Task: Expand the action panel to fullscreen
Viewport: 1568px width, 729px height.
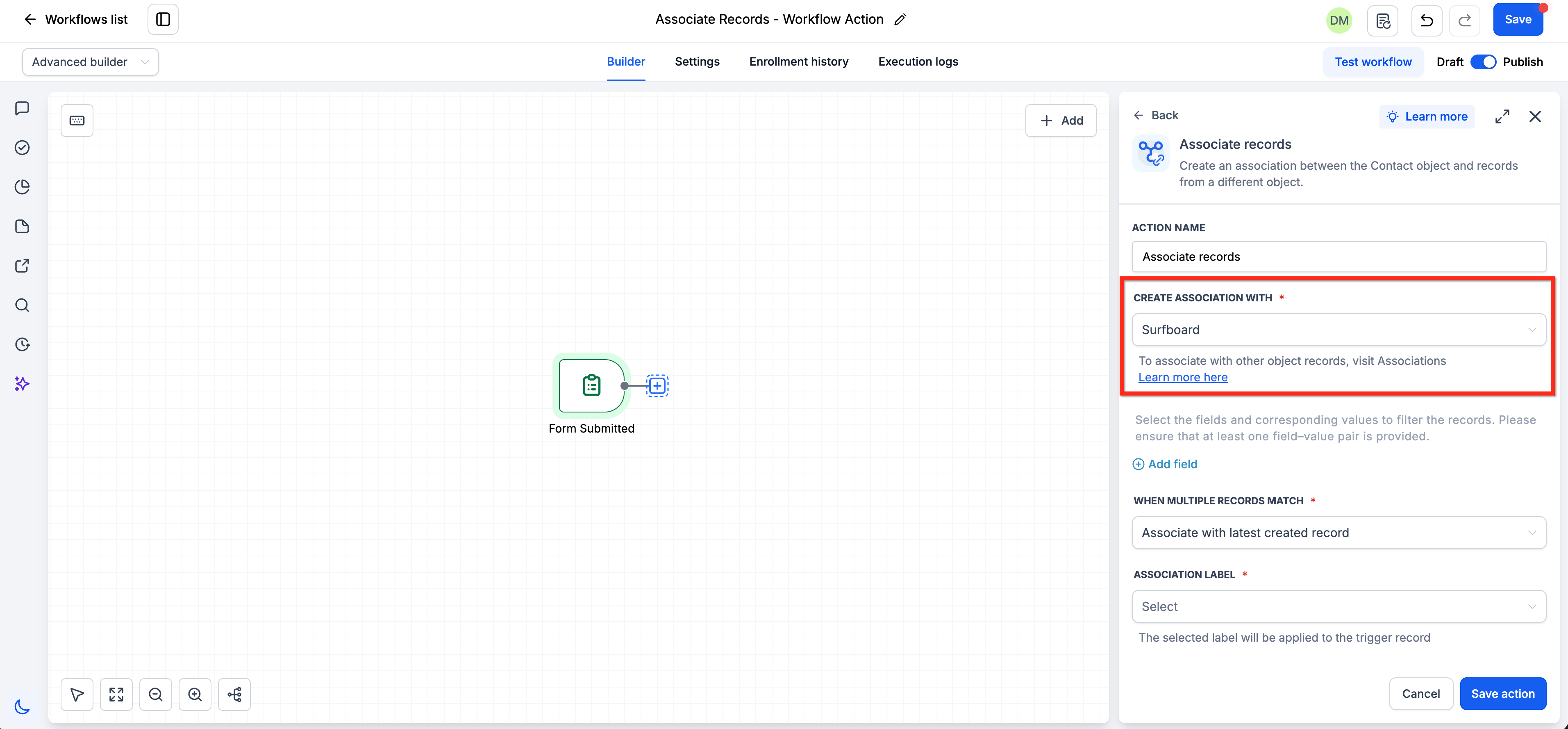Action: (1502, 116)
